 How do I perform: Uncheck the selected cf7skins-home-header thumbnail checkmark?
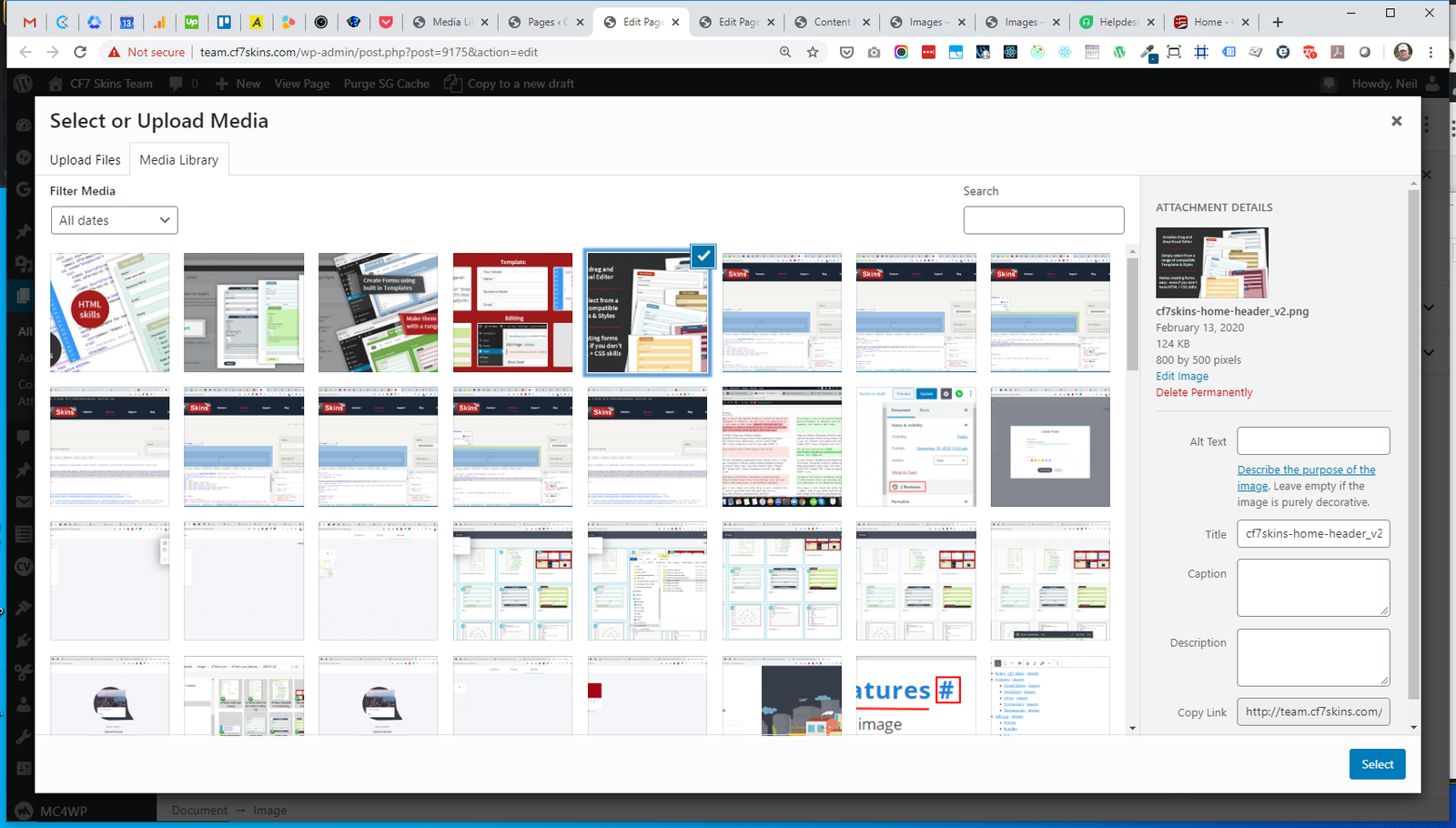click(x=703, y=257)
